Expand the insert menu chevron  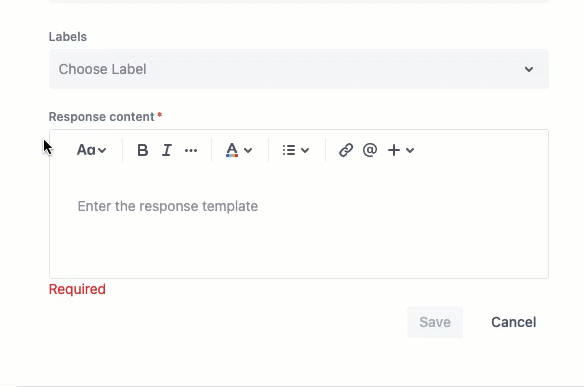pyautogui.click(x=410, y=150)
